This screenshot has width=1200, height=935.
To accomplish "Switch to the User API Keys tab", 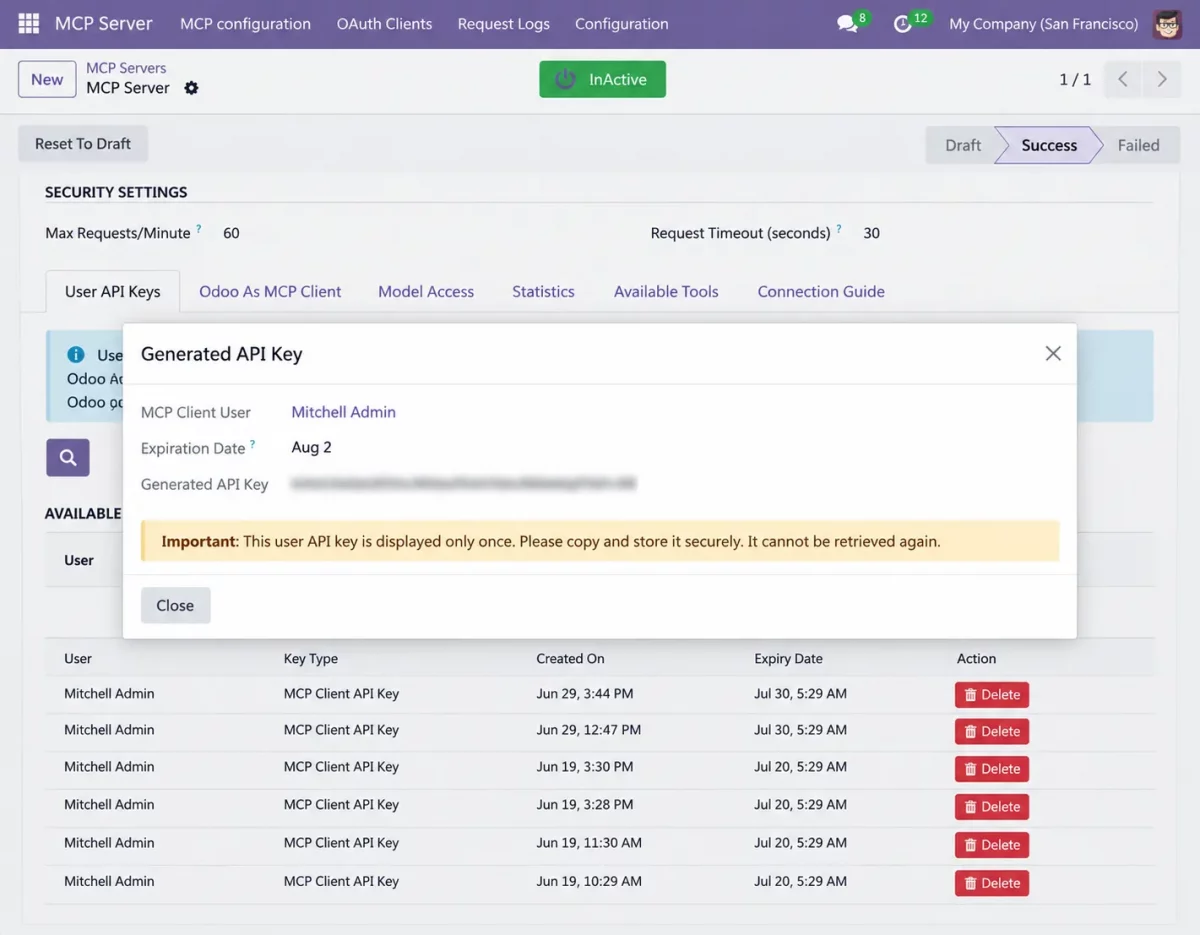I will pos(112,291).
